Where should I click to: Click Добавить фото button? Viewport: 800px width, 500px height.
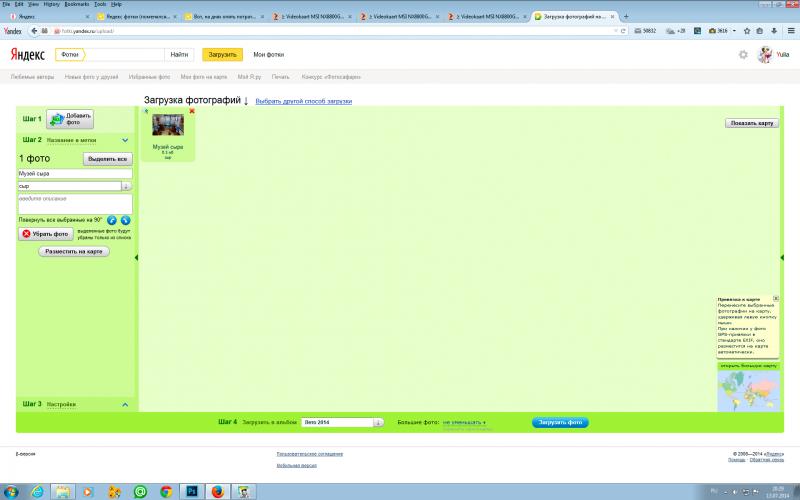click(70, 119)
